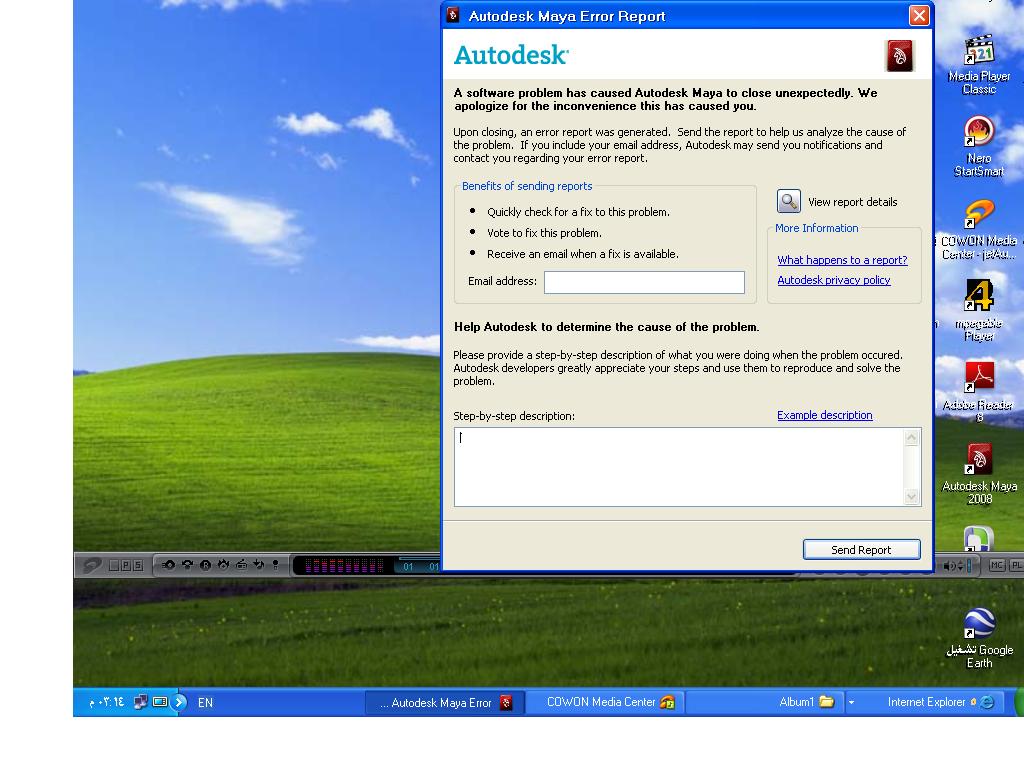The image size is (1024, 768).
Task: Open the Media Player Classic desktop shortcut
Action: 979,65
